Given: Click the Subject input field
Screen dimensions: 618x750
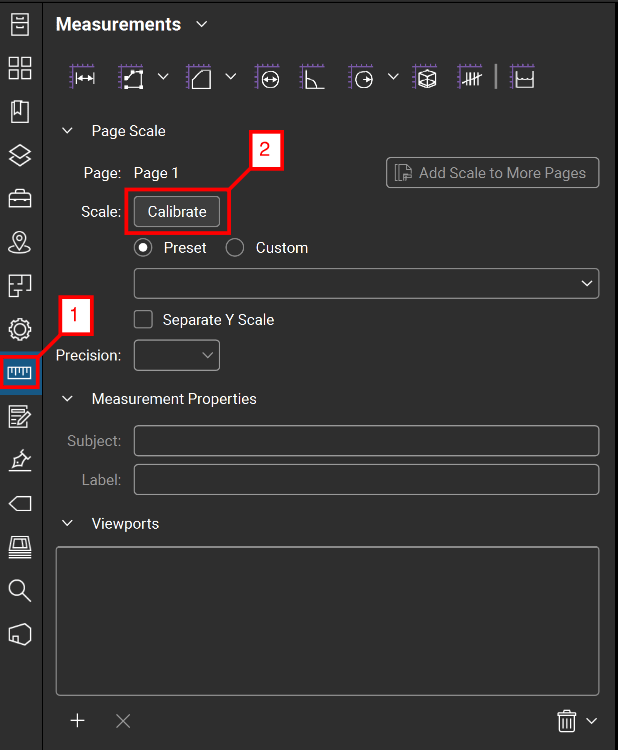Looking at the screenshot, I should click(366, 441).
